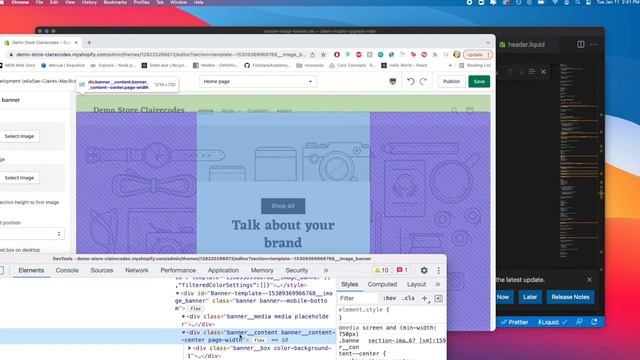This screenshot has height=360, width=640.
Task: Toggle element state with :hov
Action: click(x=389, y=298)
